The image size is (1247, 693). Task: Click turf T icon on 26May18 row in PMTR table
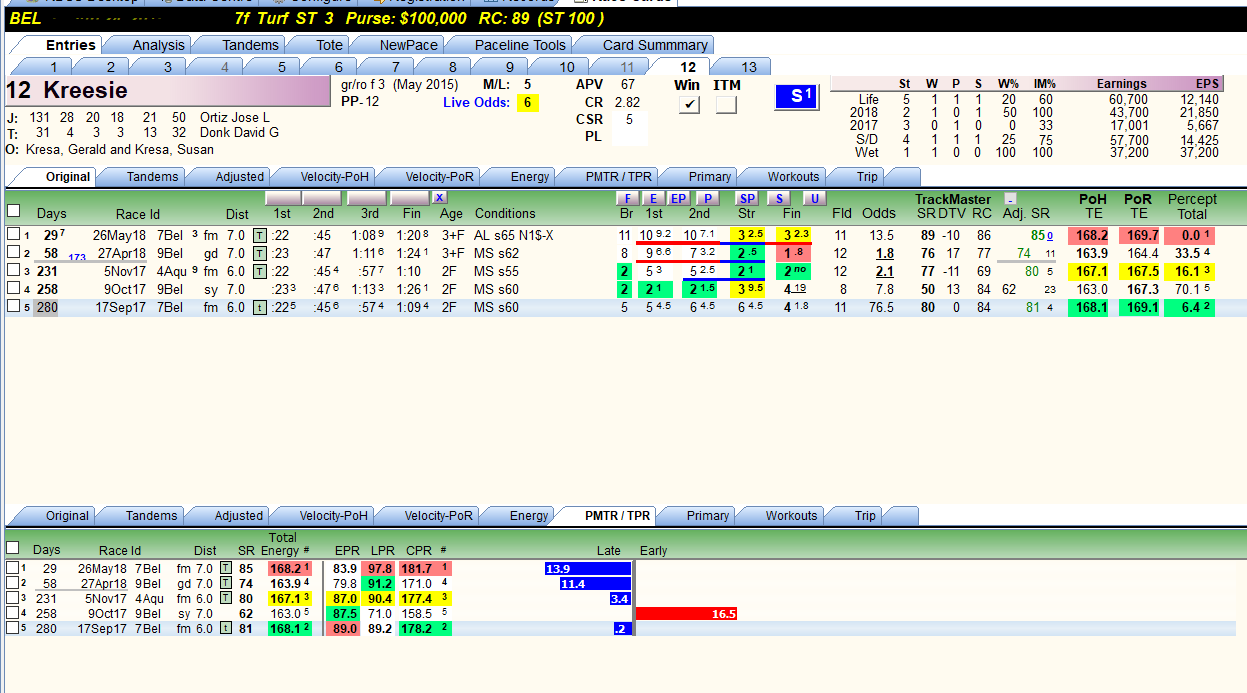click(226, 569)
